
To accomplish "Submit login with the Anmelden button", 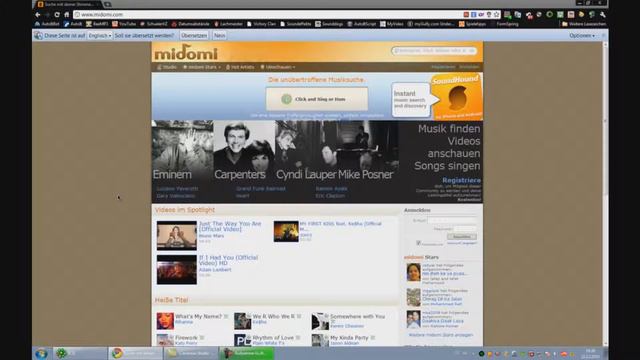I will coord(462,237).
